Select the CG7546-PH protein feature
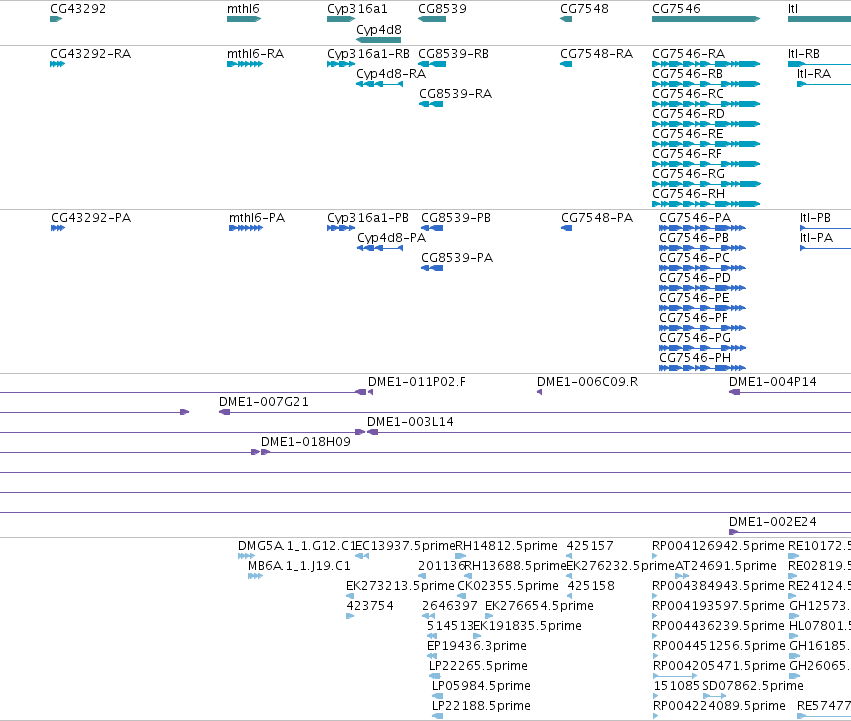Image resolution: width=851 pixels, height=721 pixels. (x=702, y=368)
